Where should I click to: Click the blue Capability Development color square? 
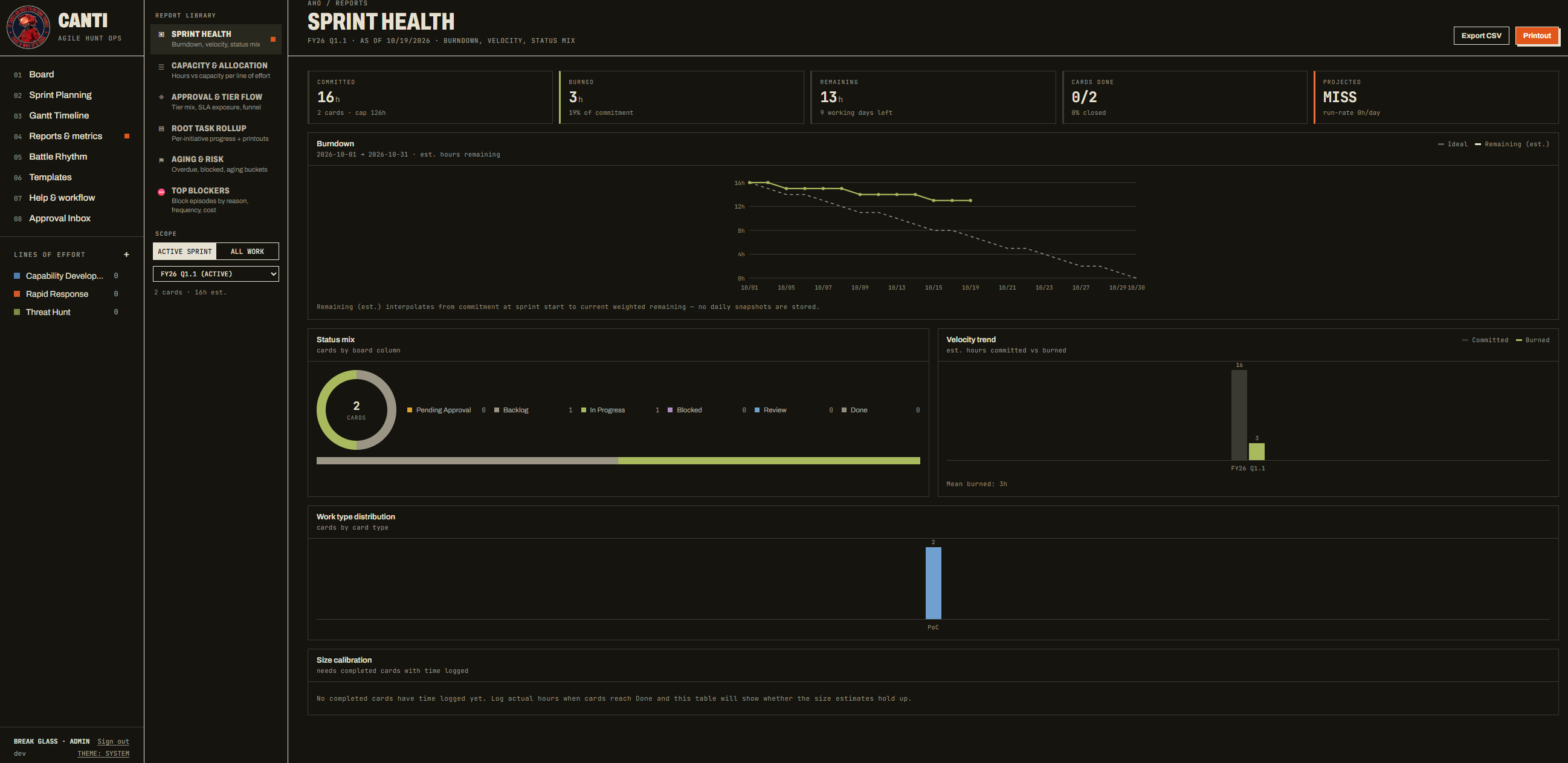tap(17, 276)
